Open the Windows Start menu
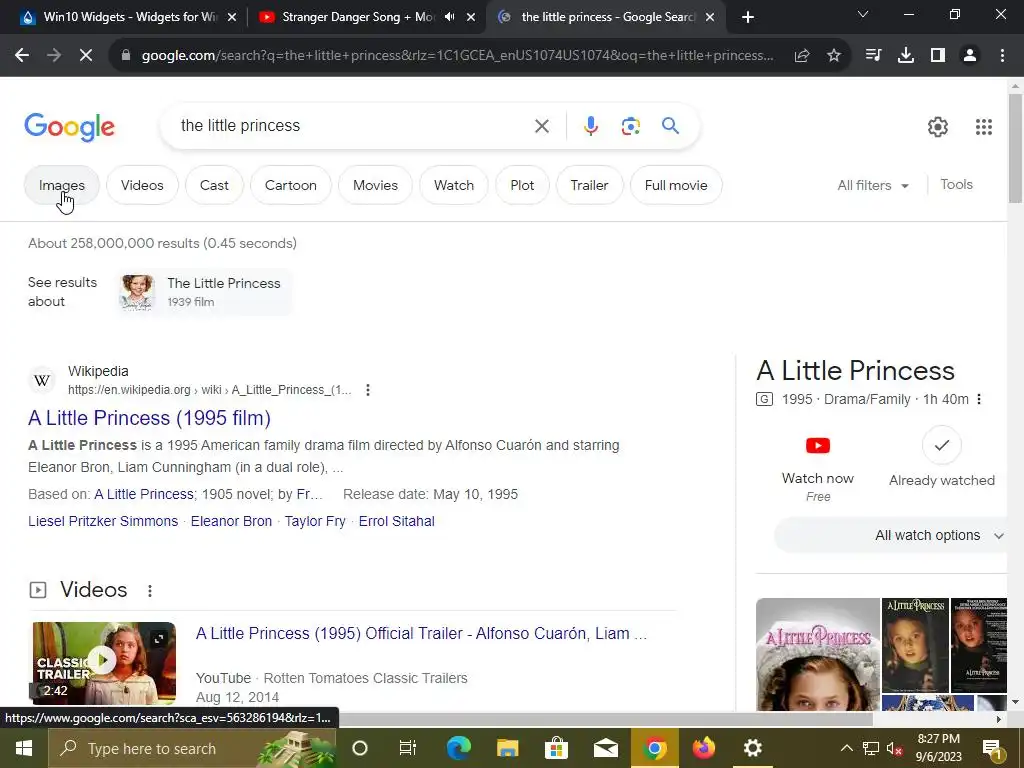Viewport: 1024px width, 768px height. coord(24,748)
